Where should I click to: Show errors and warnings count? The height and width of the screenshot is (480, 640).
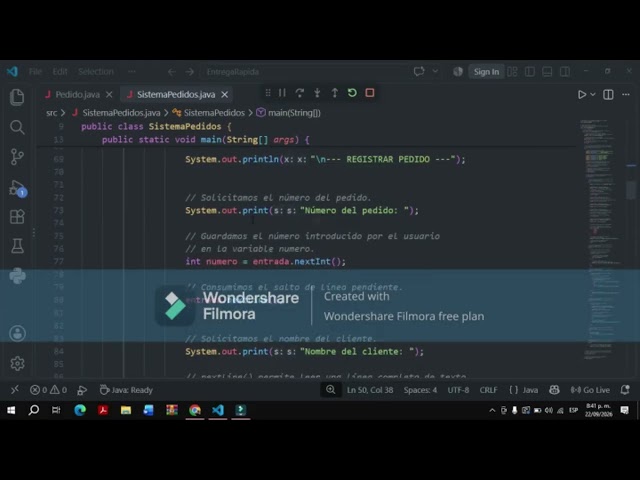(x=48, y=390)
